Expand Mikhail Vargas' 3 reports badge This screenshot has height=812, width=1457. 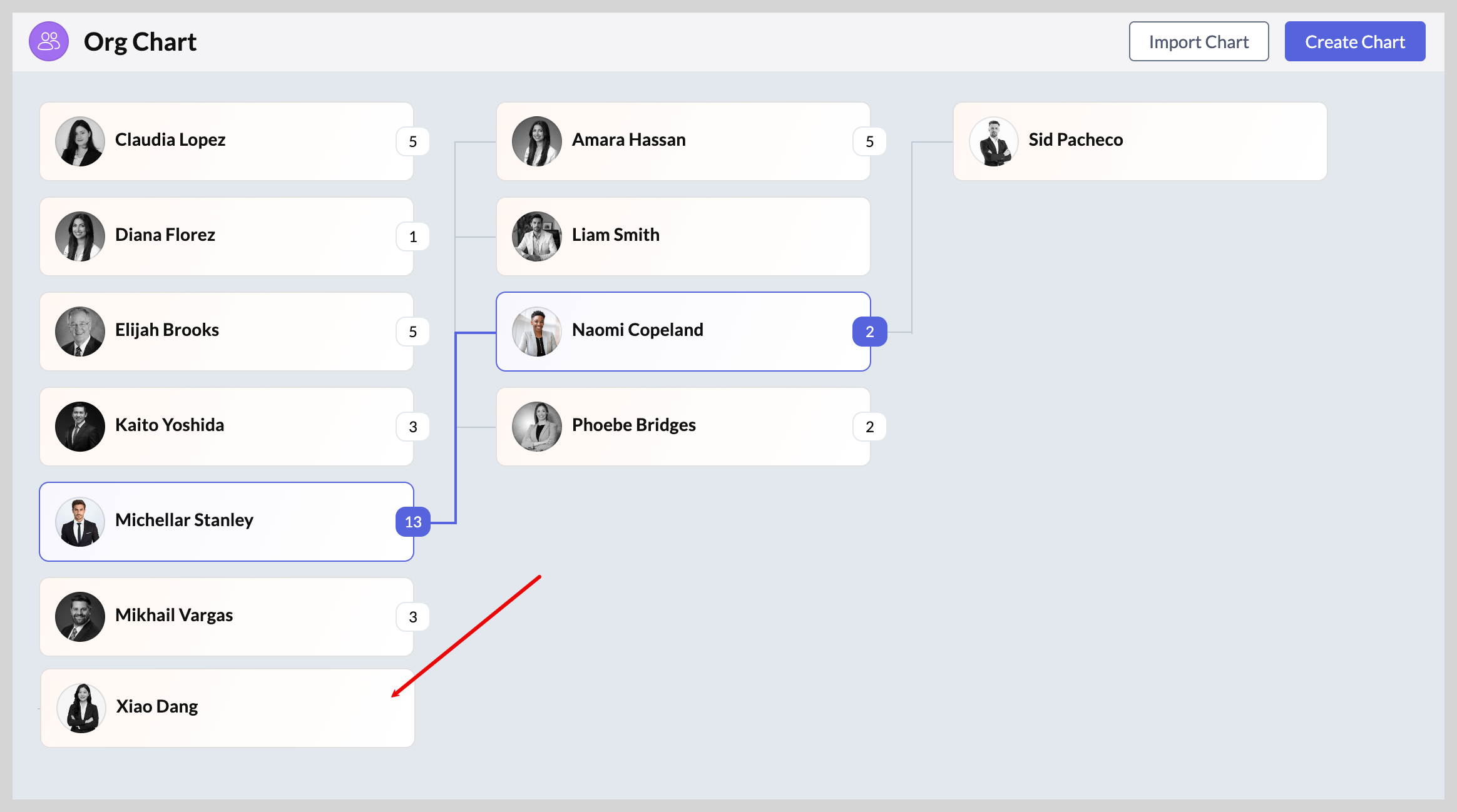413,617
